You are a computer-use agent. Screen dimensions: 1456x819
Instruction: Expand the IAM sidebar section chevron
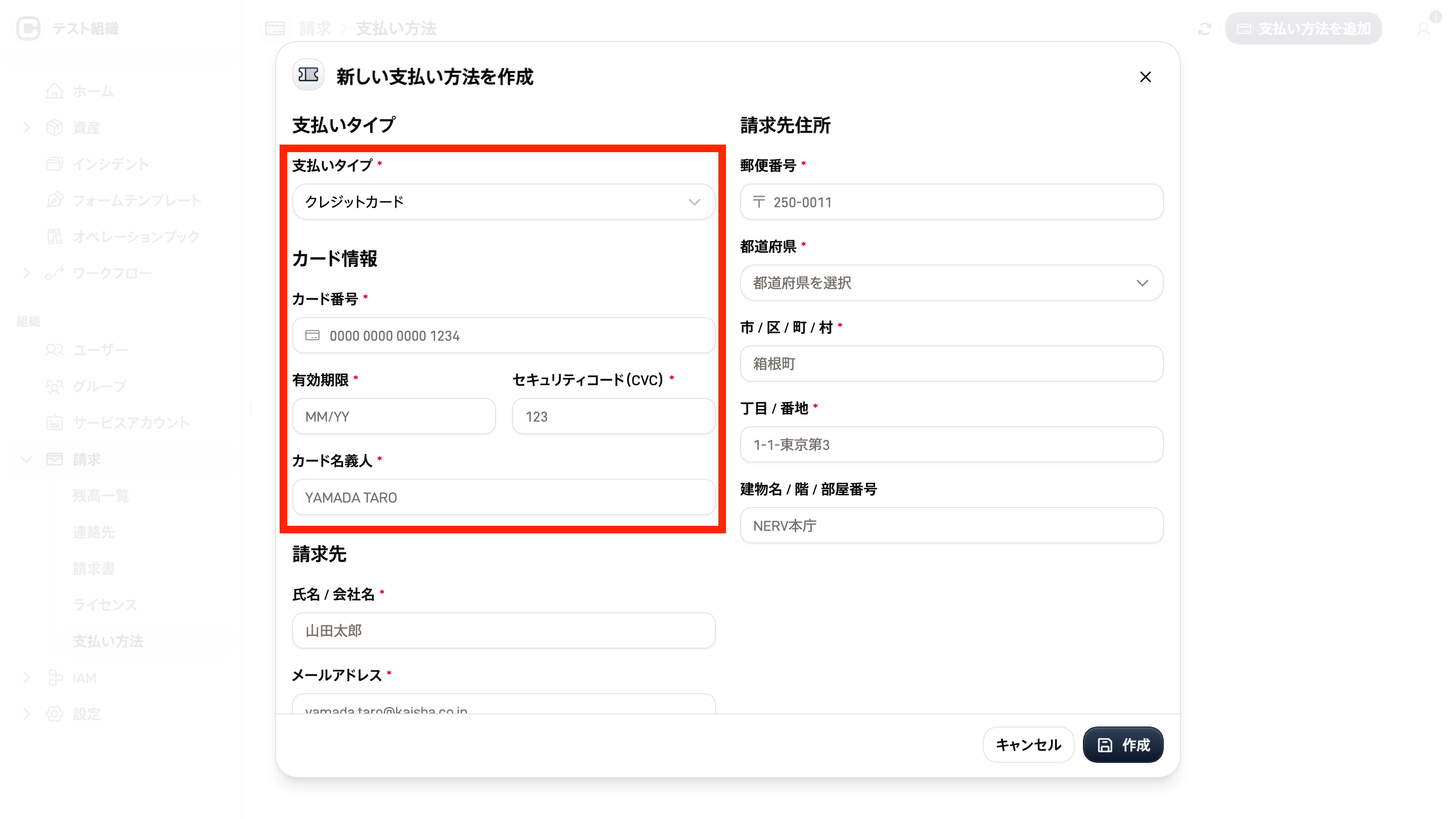tap(26, 677)
